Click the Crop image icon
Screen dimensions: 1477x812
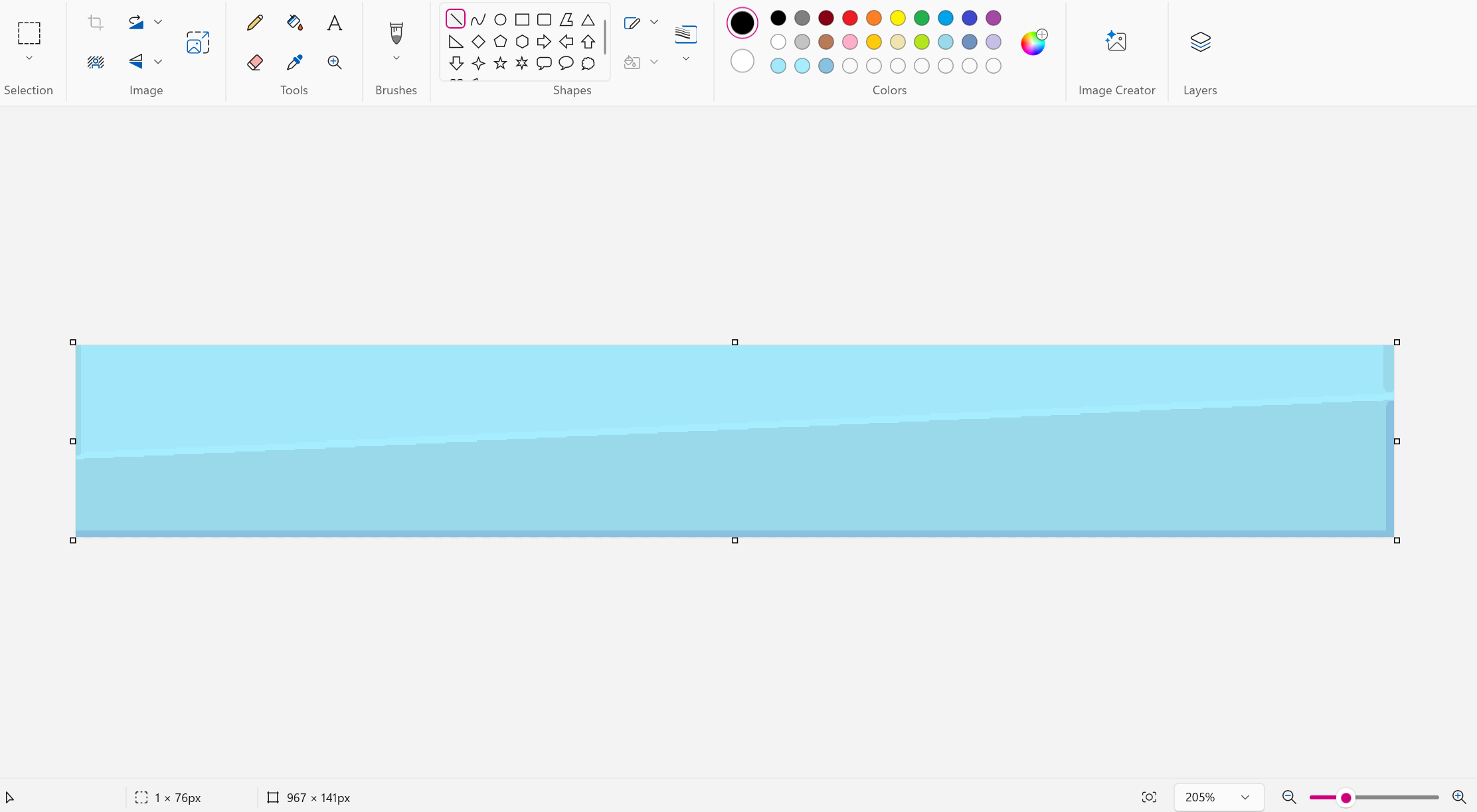(x=96, y=23)
